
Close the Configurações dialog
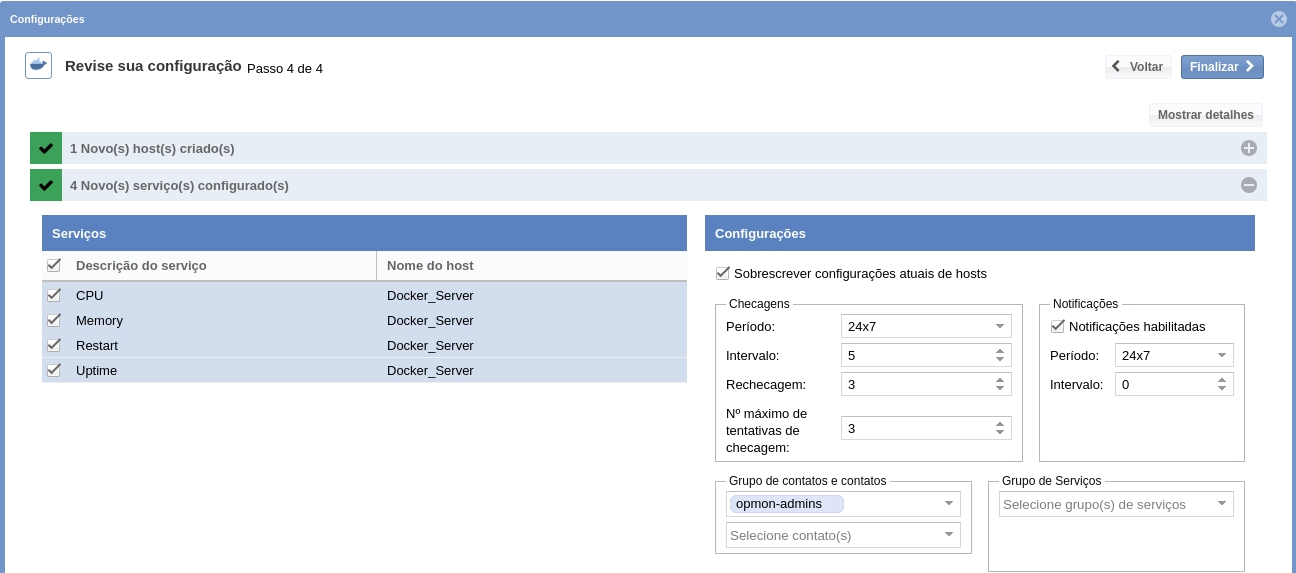coord(1278,19)
